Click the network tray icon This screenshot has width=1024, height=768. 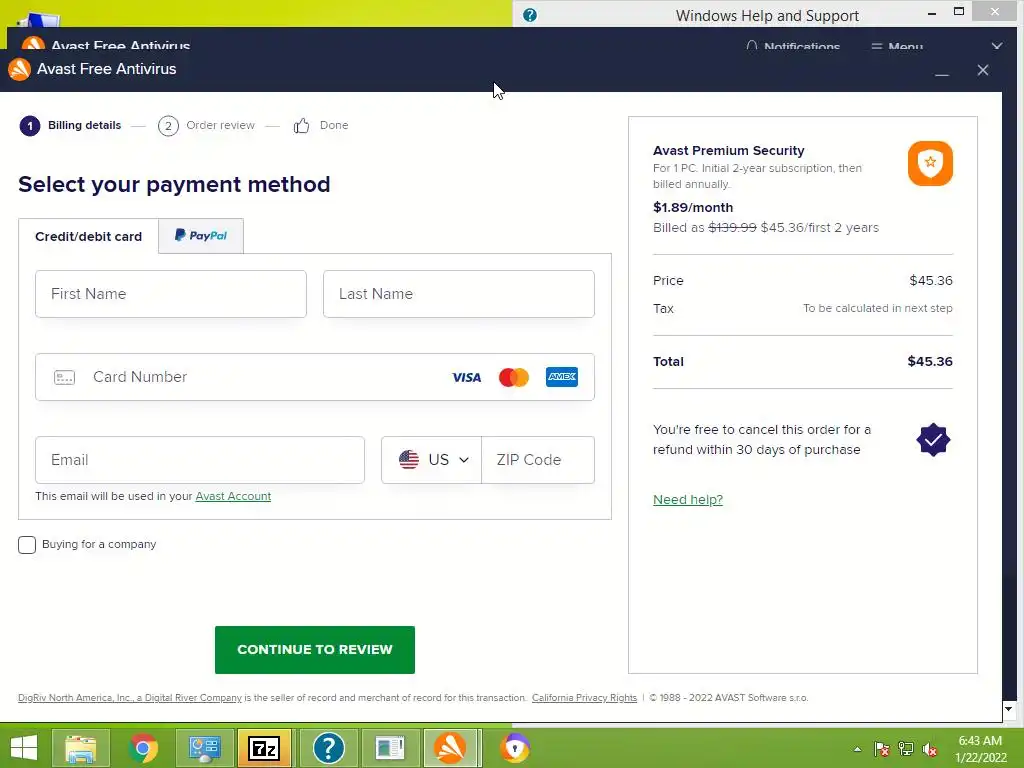click(906, 749)
